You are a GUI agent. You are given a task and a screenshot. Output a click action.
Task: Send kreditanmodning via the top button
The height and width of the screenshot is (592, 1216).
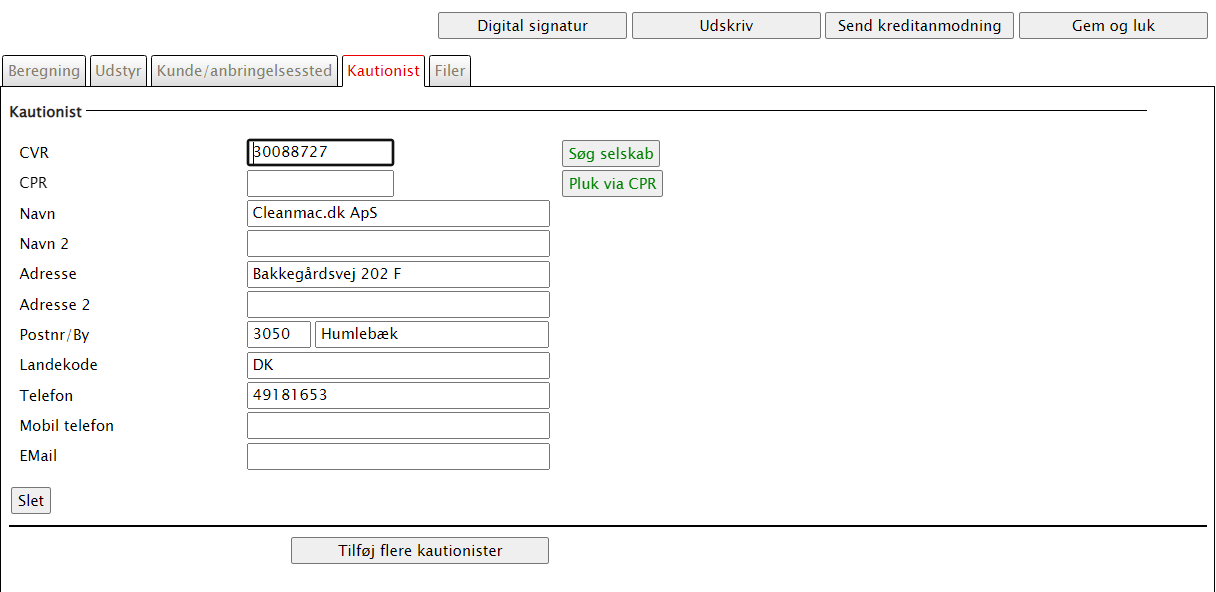[x=919, y=26]
